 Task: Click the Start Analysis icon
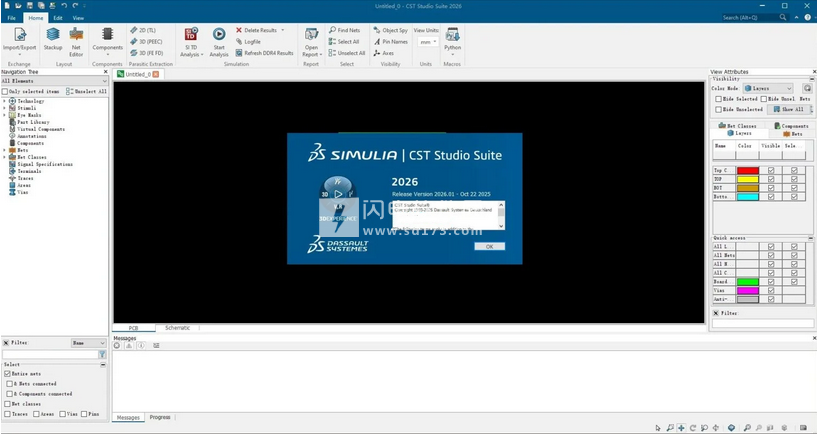(x=219, y=39)
